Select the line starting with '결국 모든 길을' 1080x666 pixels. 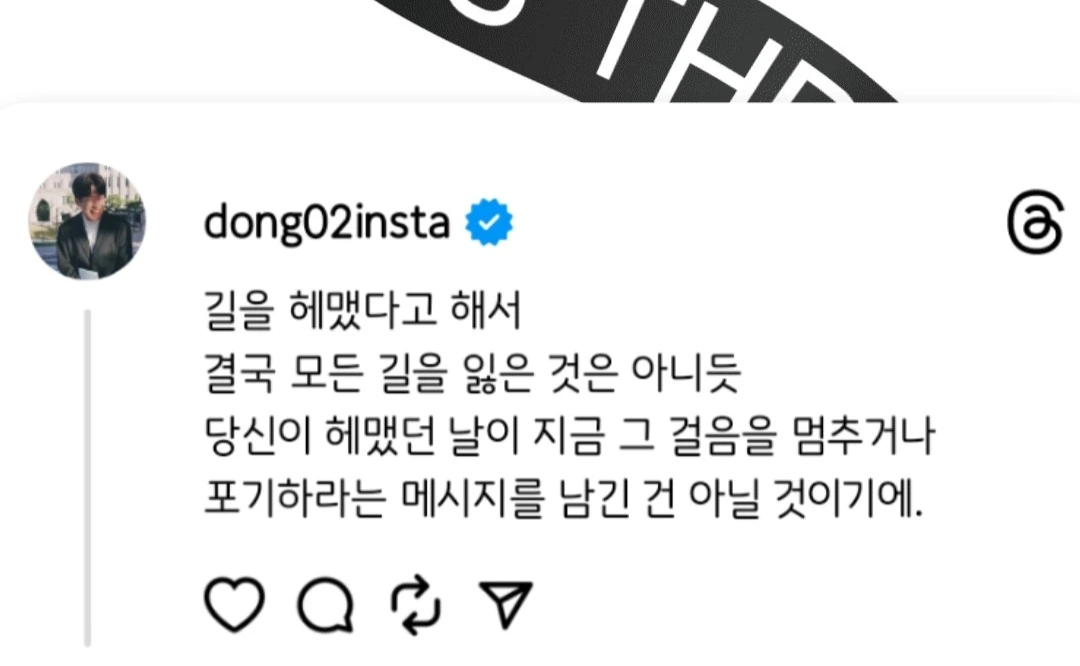pyautogui.click(x=472, y=373)
